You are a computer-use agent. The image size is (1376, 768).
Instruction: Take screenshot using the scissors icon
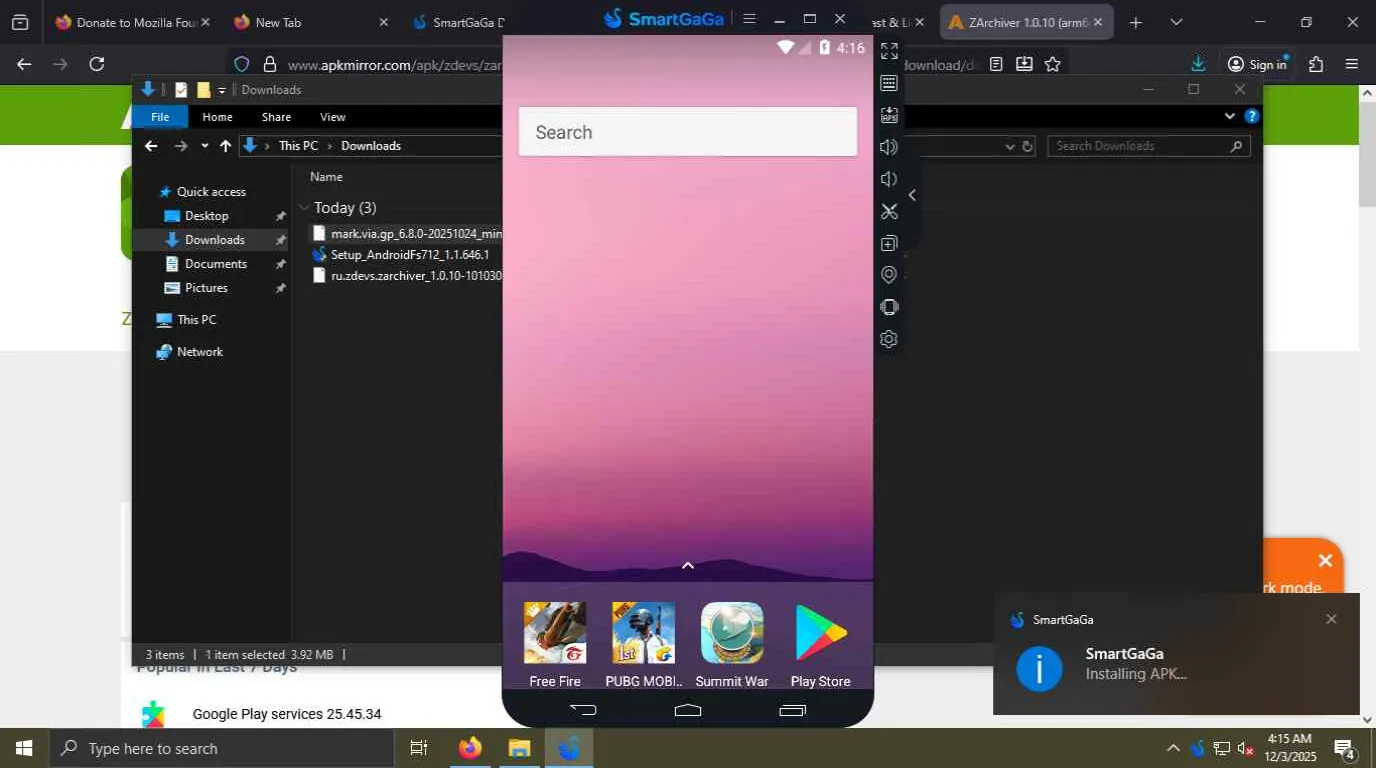pyautogui.click(x=889, y=211)
